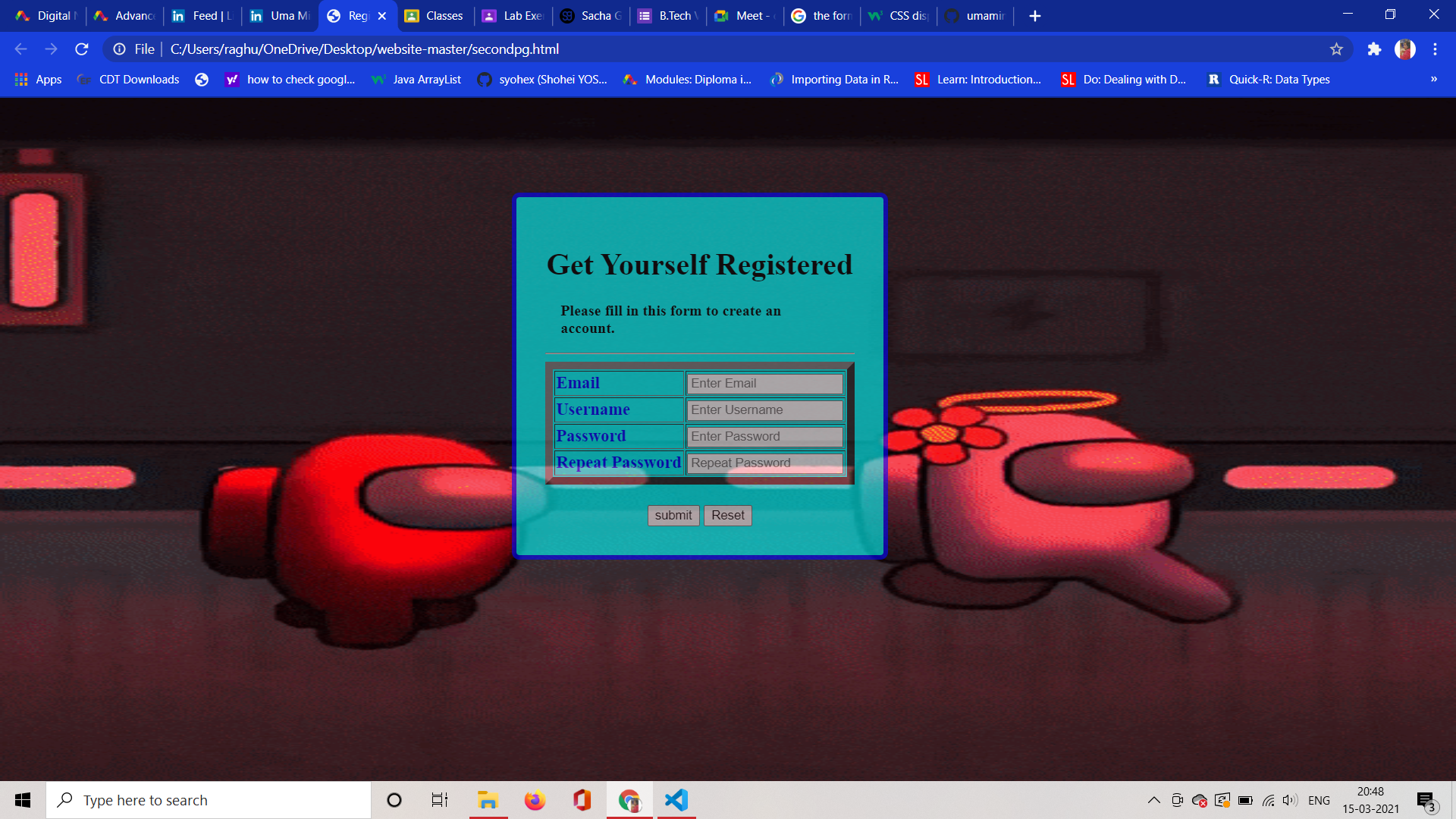Viewport: 1456px width, 819px height.
Task: Show hidden icons in the system tray
Action: (x=1153, y=799)
